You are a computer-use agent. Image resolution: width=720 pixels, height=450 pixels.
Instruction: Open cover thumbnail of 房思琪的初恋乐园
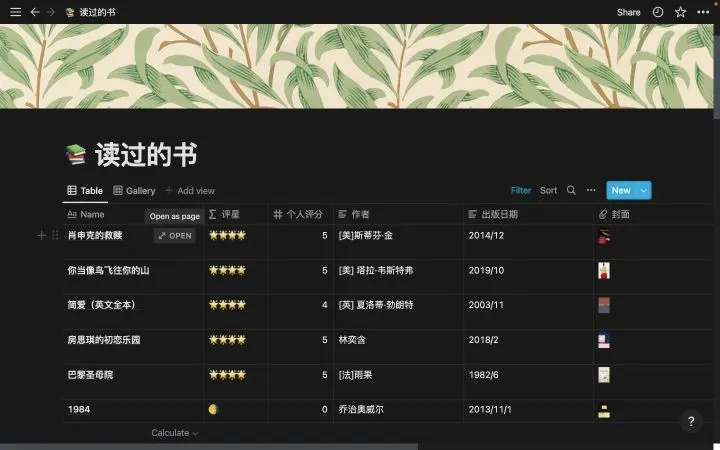point(604,340)
